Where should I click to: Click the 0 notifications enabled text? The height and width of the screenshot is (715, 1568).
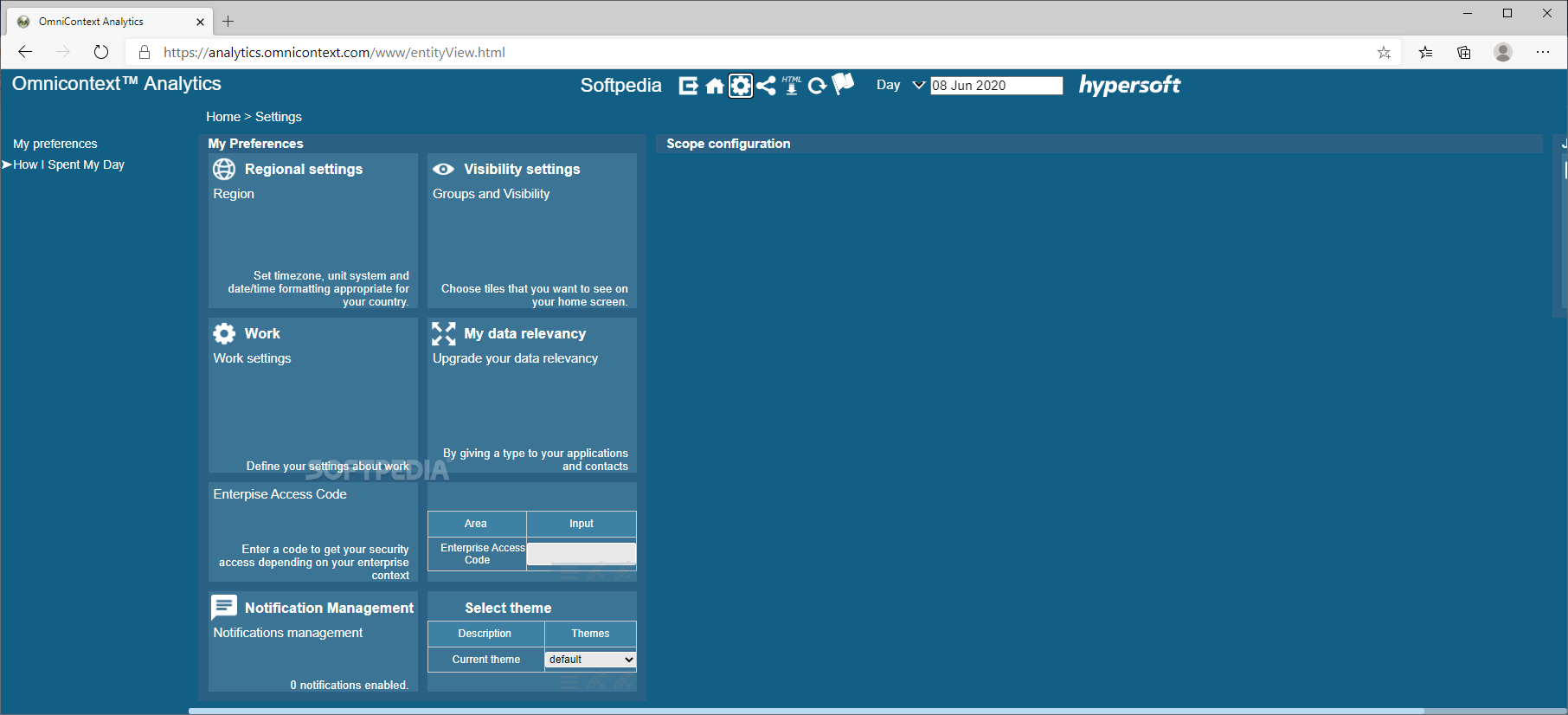point(349,685)
